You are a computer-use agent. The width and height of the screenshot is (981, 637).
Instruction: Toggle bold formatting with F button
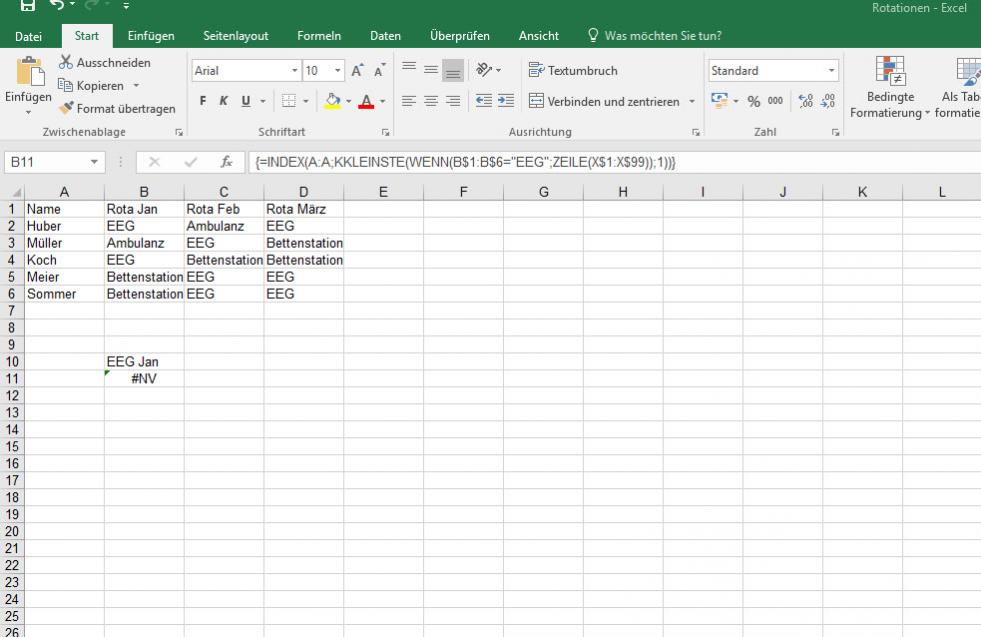pyautogui.click(x=201, y=101)
